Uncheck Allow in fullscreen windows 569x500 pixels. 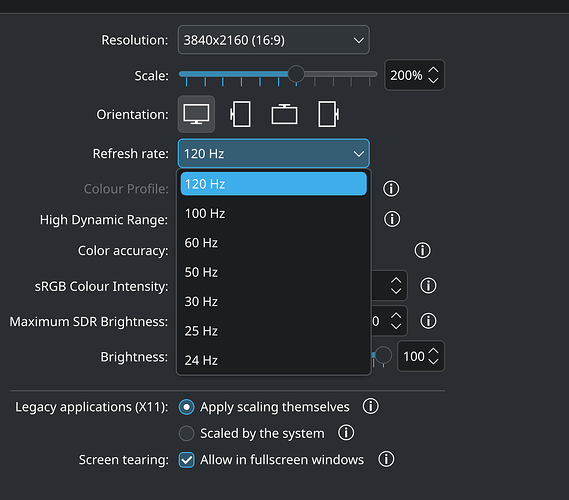[x=187, y=460]
